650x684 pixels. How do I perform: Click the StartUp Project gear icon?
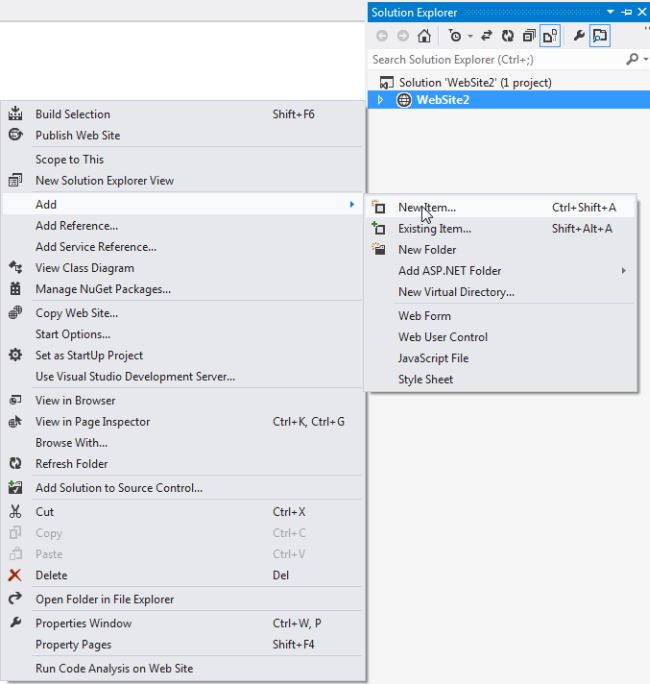coord(15,355)
